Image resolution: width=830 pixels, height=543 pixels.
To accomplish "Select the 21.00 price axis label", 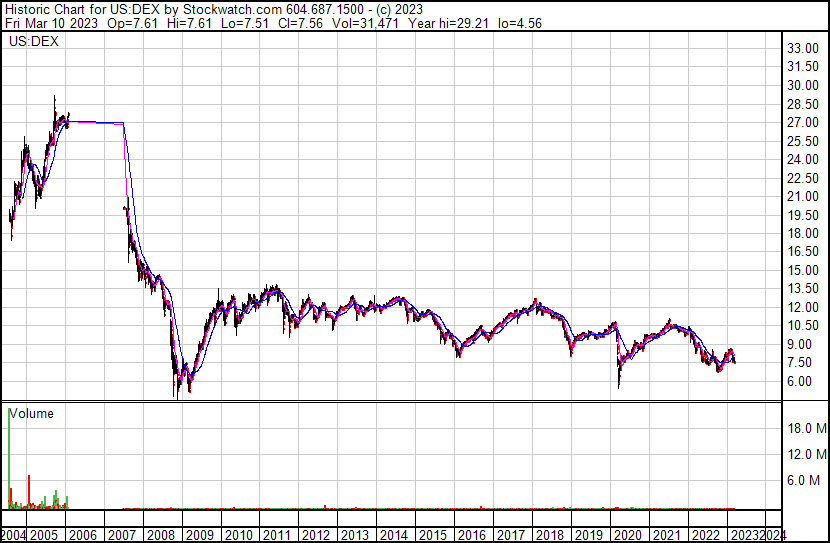I will click(x=803, y=196).
